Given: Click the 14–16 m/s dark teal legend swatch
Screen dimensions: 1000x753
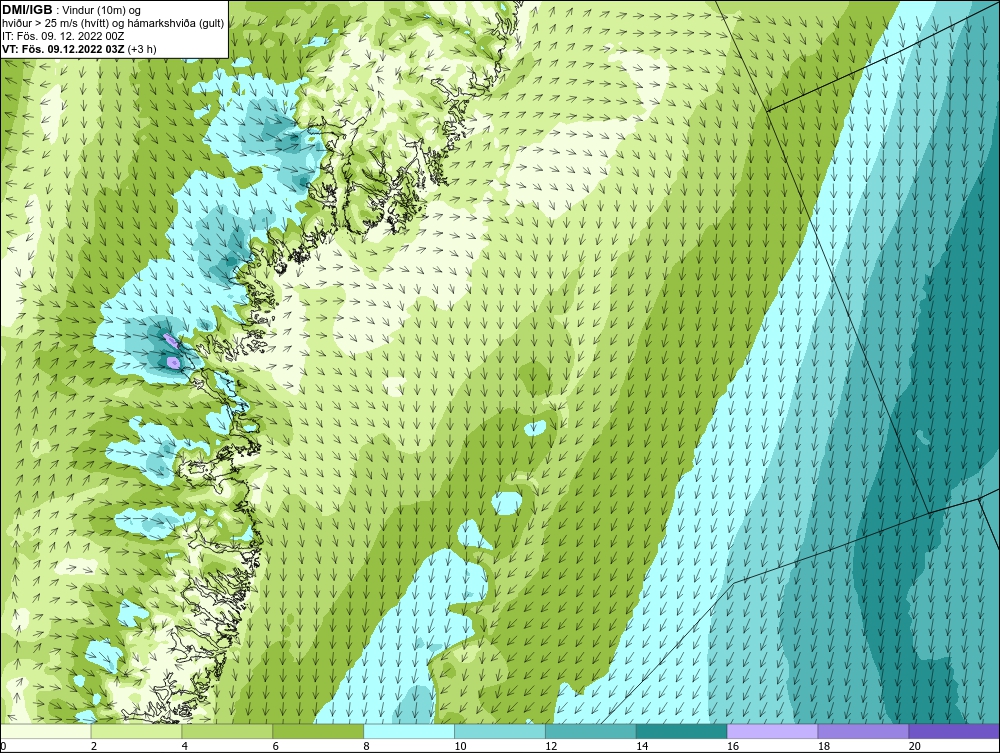Looking at the screenshot, I should click(682, 731).
